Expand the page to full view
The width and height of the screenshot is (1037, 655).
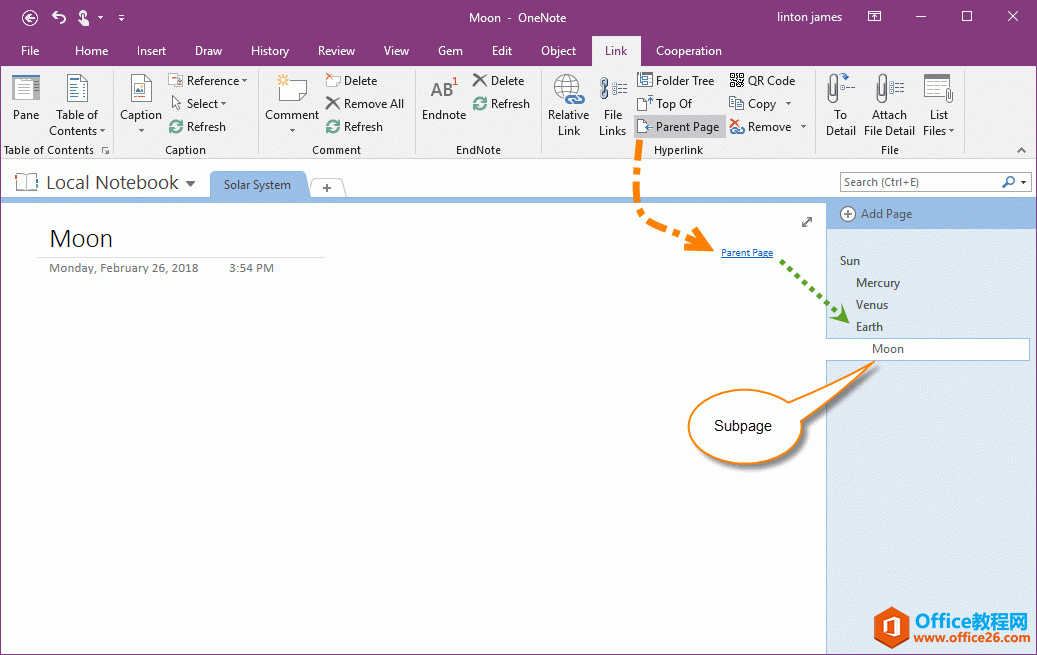pos(807,222)
